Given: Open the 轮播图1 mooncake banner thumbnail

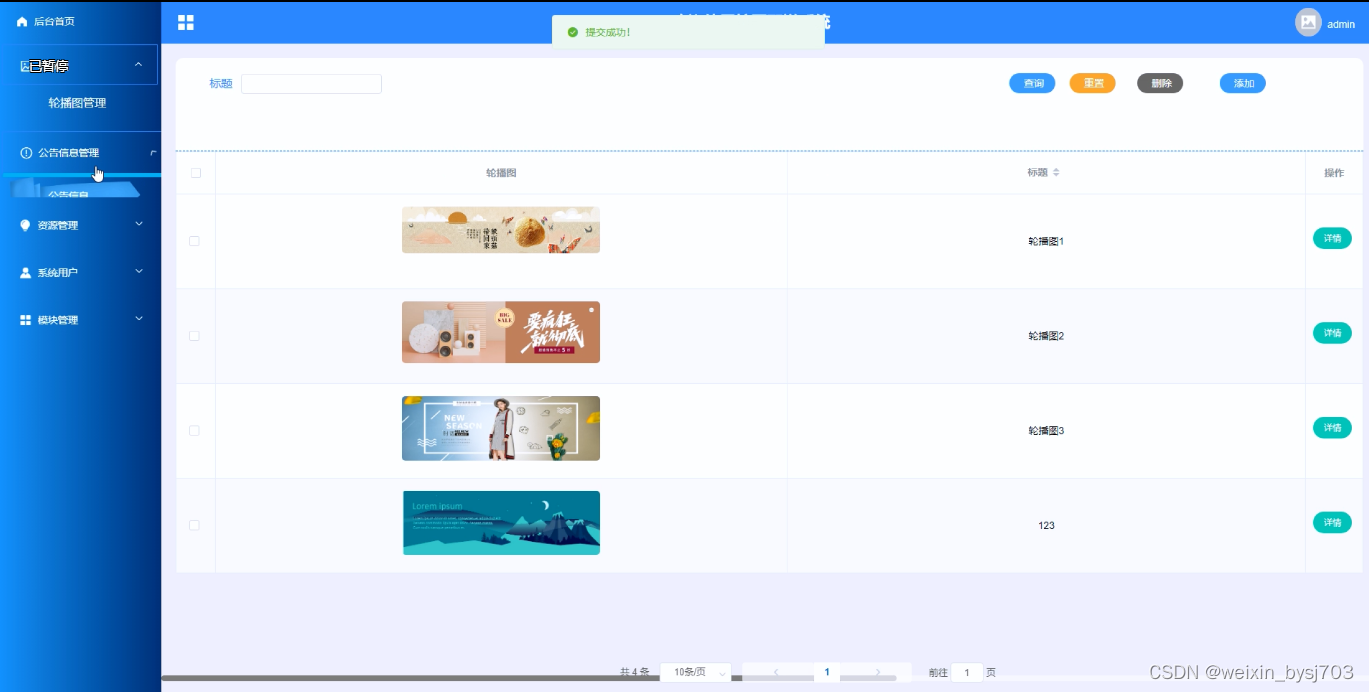Looking at the screenshot, I should pyautogui.click(x=501, y=230).
